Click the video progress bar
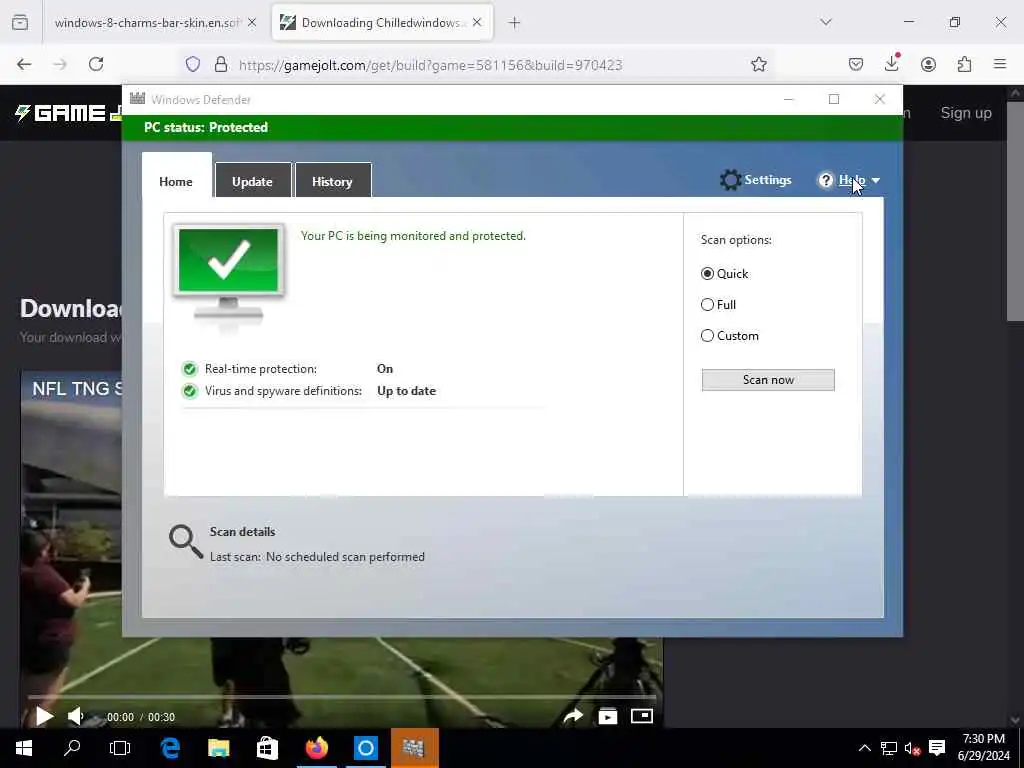The width and height of the screenshot is (1024, 768). click(x=342, y=698)
